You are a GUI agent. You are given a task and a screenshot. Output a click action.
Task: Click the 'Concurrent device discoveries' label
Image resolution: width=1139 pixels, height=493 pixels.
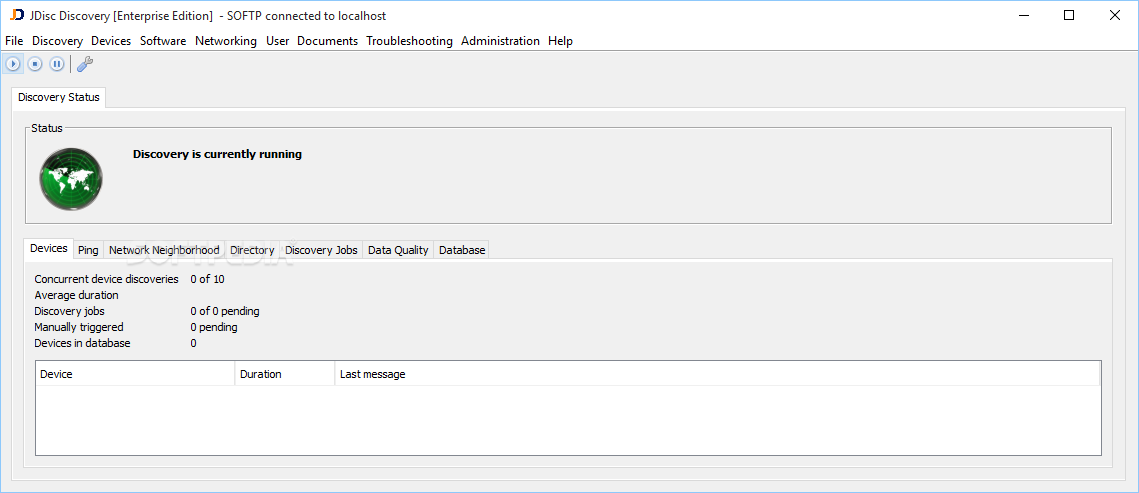106,279
